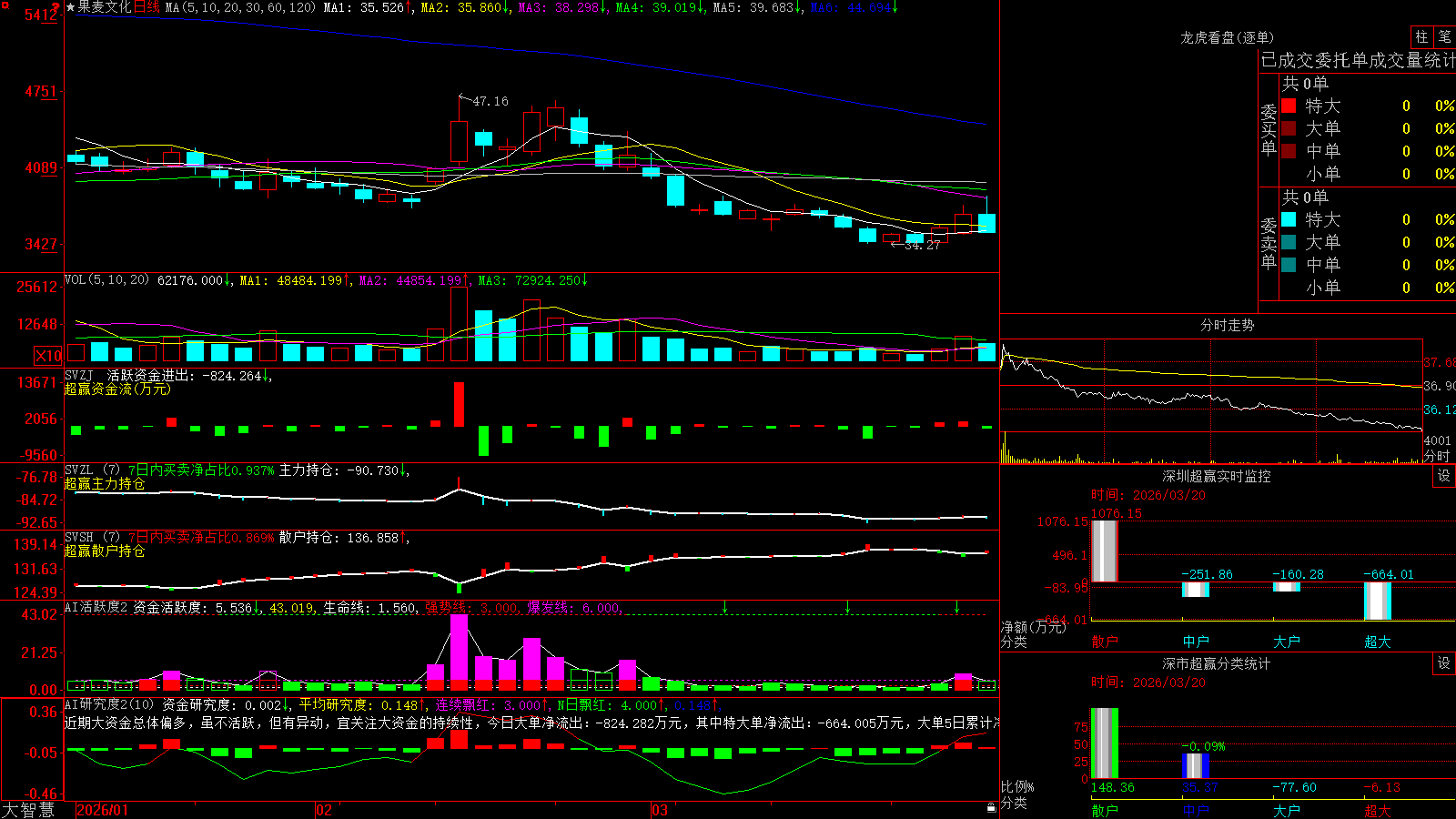Click the 分时 label beside the intraday volume
Image resolution: width=1456 pixels, height=819 pixels.
pos(1437,455)
